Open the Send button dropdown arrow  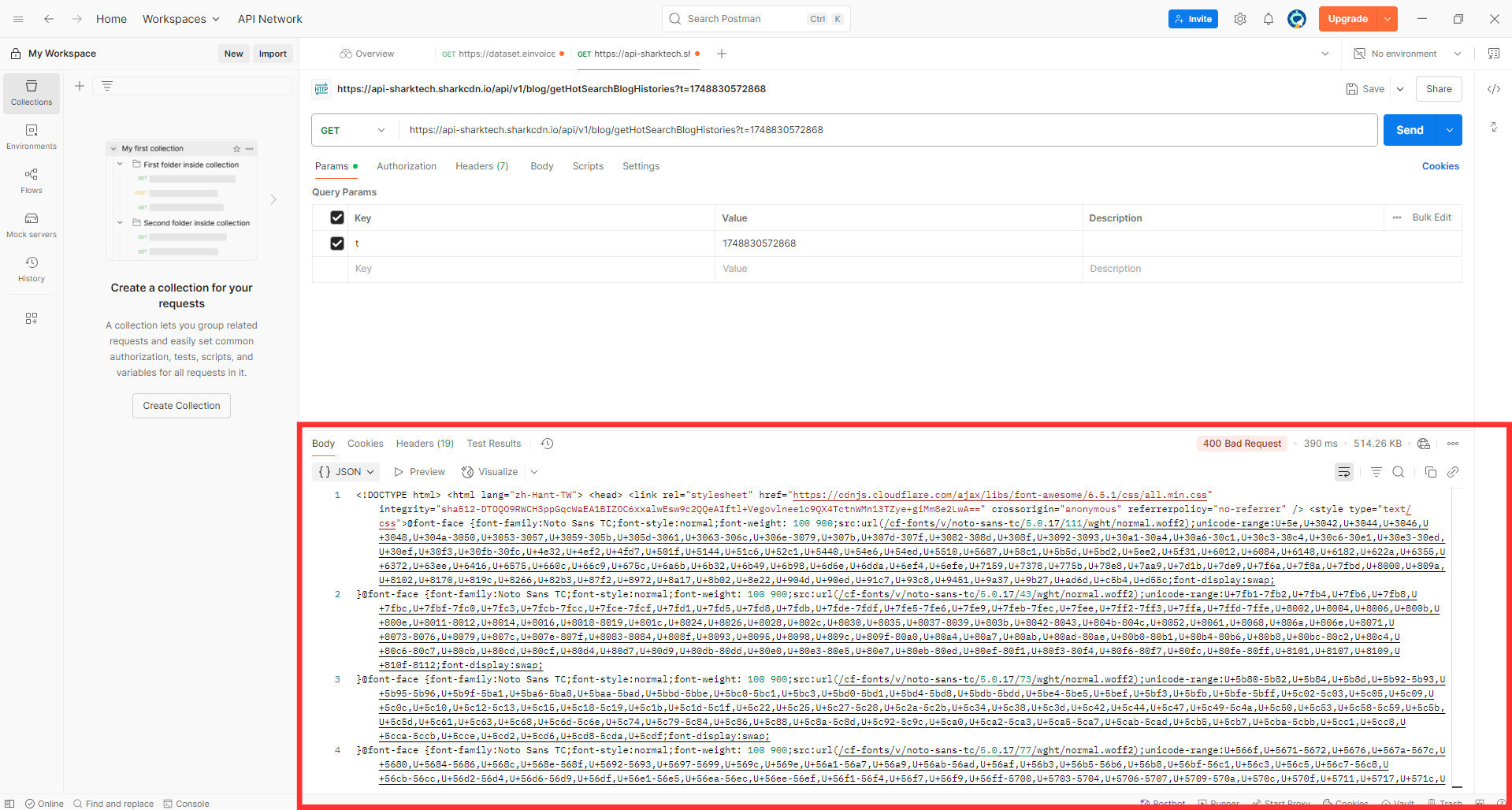tap(1450, 130)
